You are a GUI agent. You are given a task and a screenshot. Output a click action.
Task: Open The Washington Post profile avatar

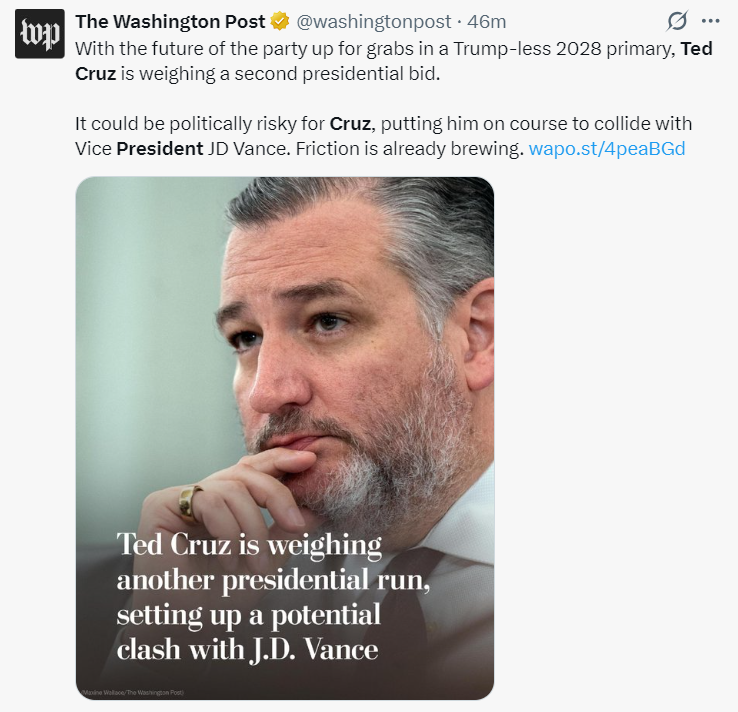40,34
